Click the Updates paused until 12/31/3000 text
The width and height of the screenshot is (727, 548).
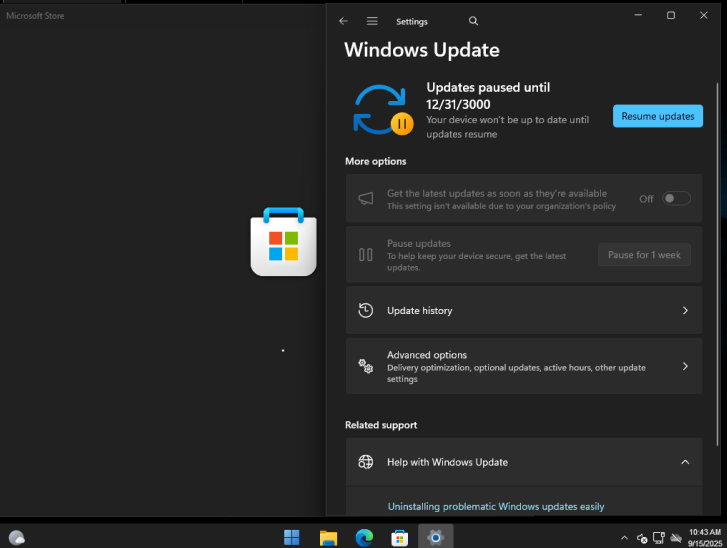pos(488,96)
